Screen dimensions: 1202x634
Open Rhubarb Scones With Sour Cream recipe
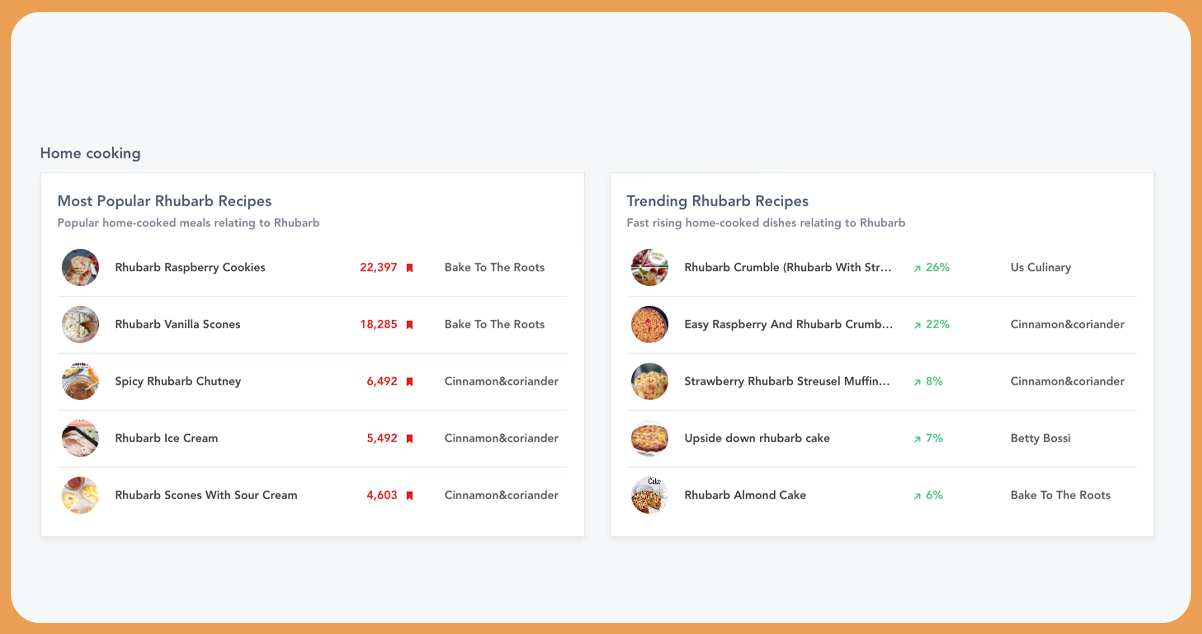click(x=206, y=495)
